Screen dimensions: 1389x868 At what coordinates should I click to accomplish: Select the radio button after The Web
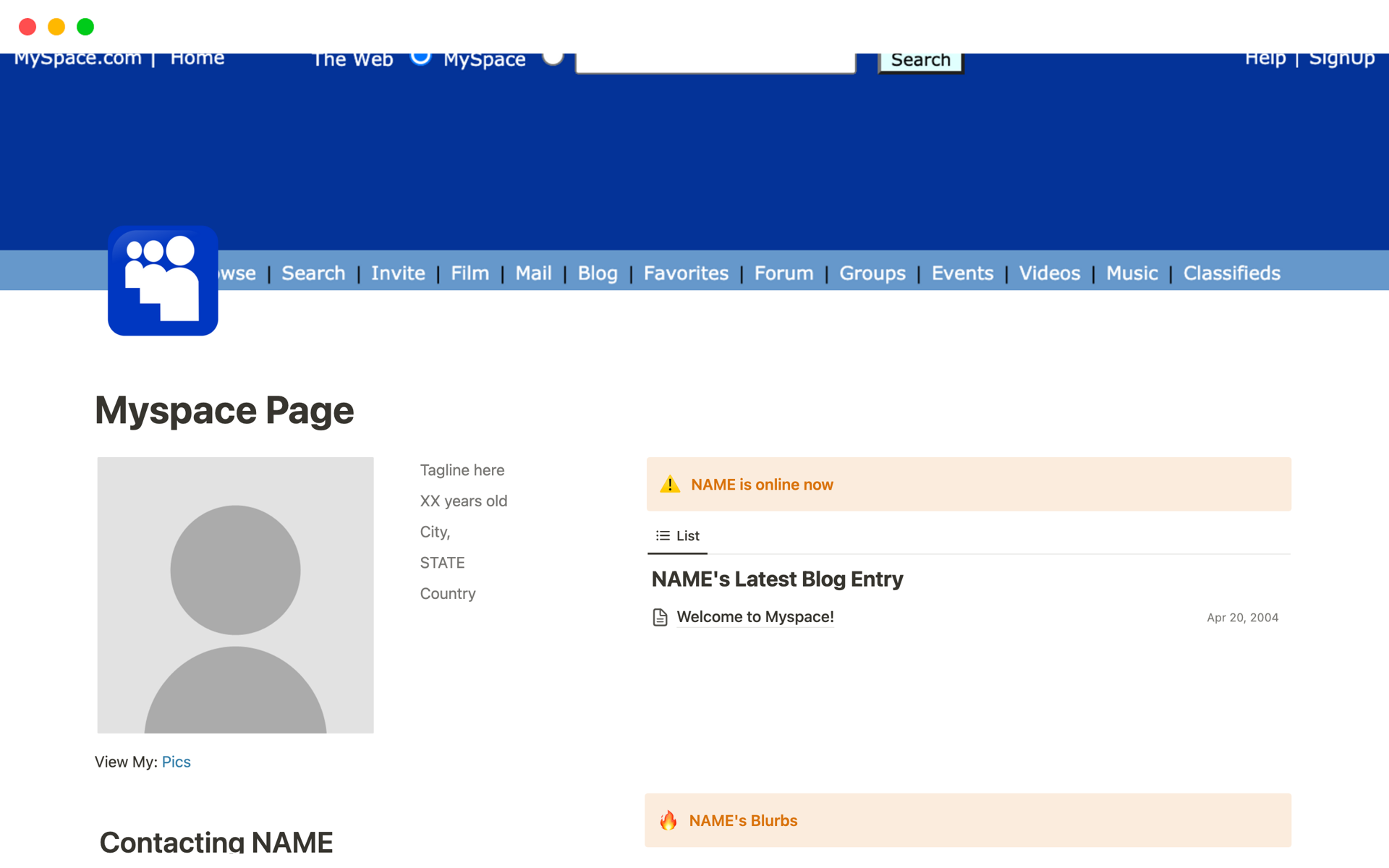420,57
